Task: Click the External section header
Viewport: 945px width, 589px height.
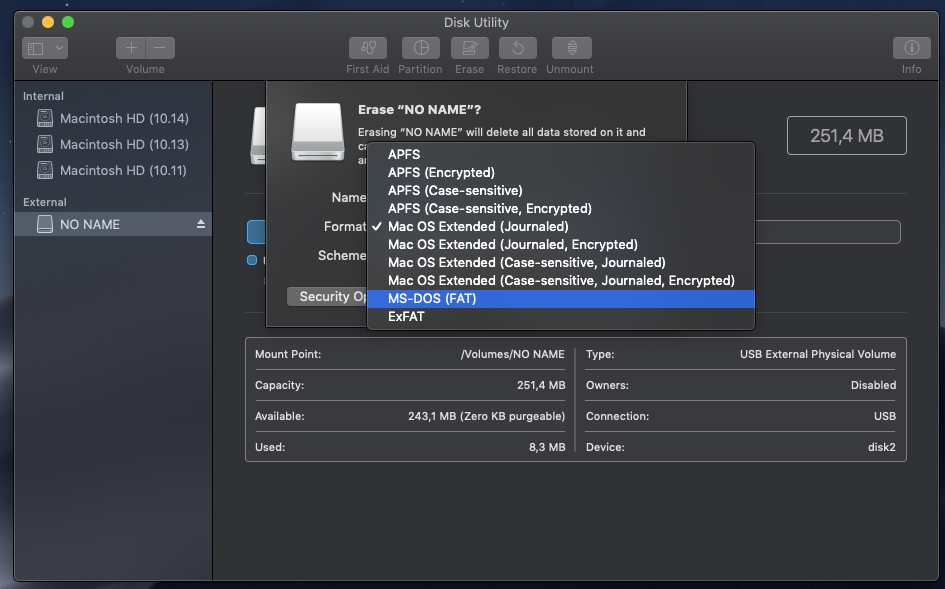Action: pyautogui.click(x=45, y=202)
